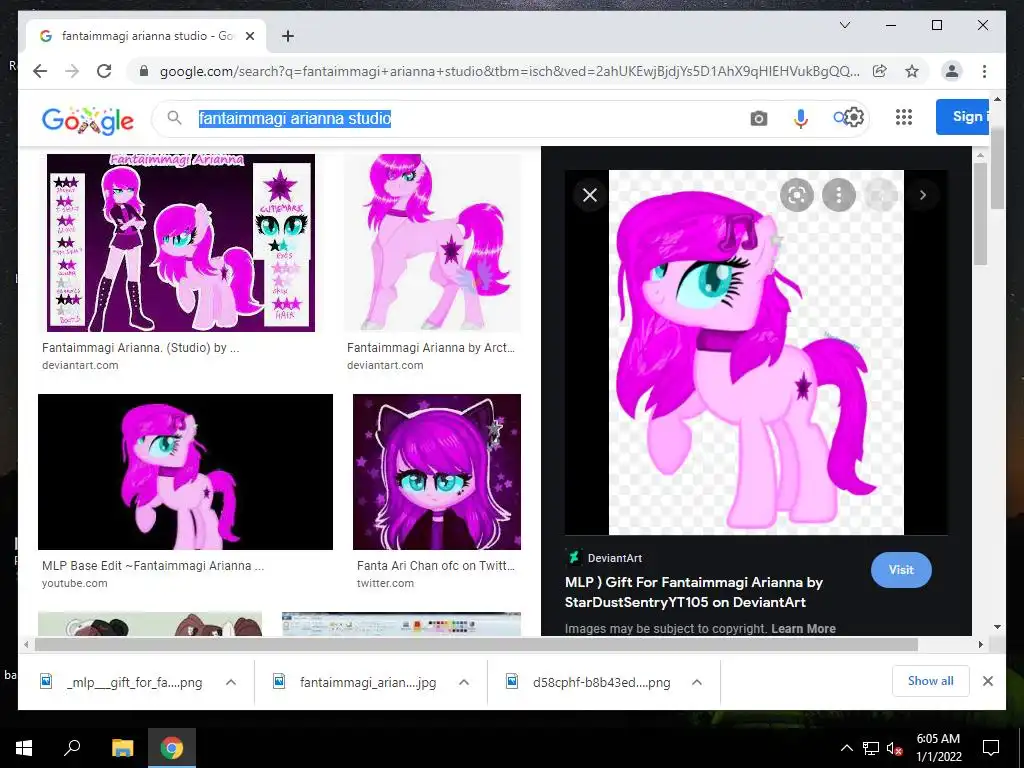The height and width of the screenshot is (768, 1024).
Task: Open the 'Fantaimmagi Arianna. (Studio) by' caption
Action: click(140, 347)
